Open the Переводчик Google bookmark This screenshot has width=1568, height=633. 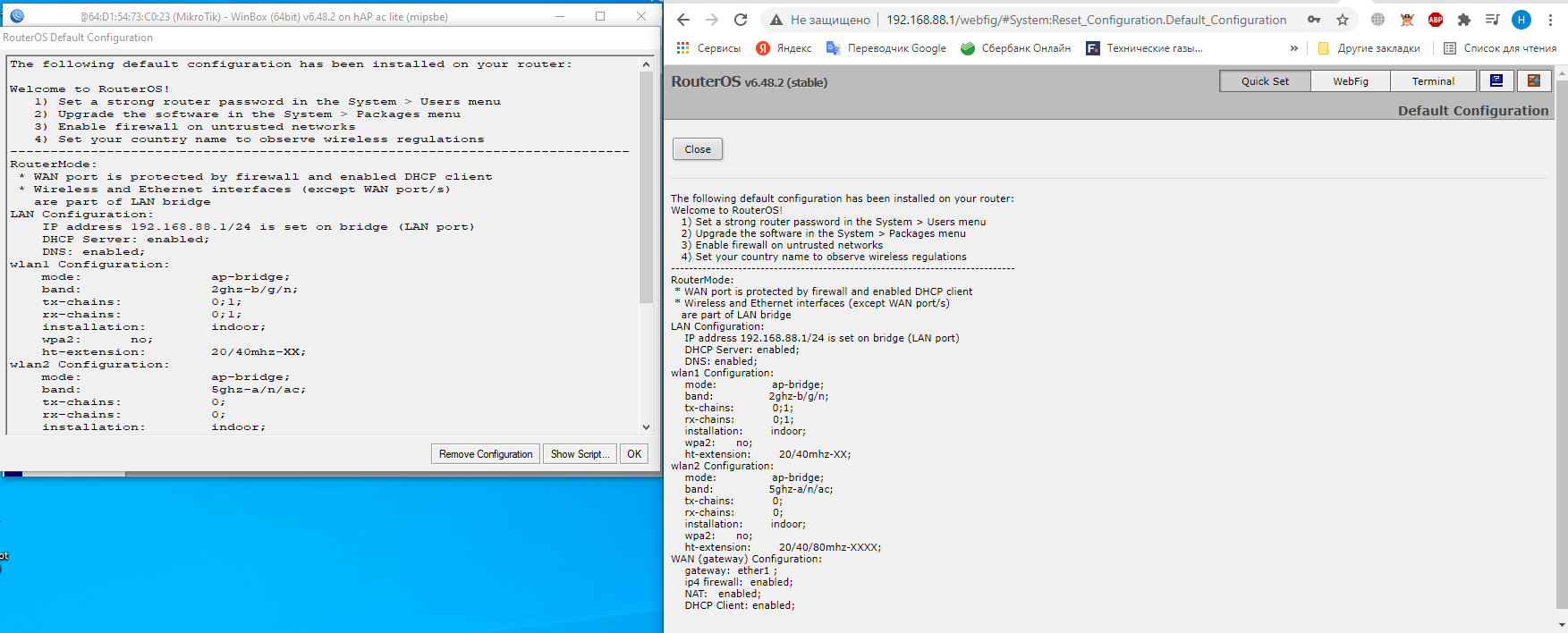click(886, 48)
